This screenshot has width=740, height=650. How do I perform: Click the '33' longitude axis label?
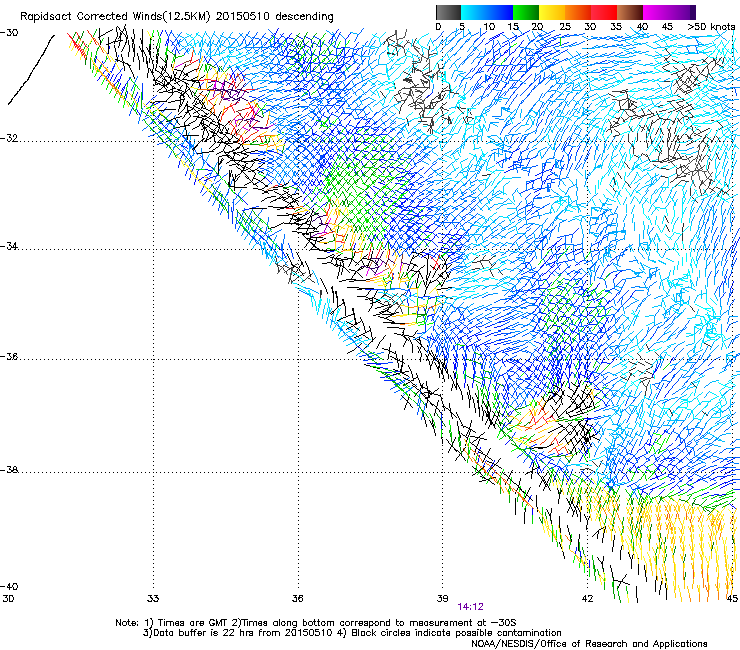[153, 599]
